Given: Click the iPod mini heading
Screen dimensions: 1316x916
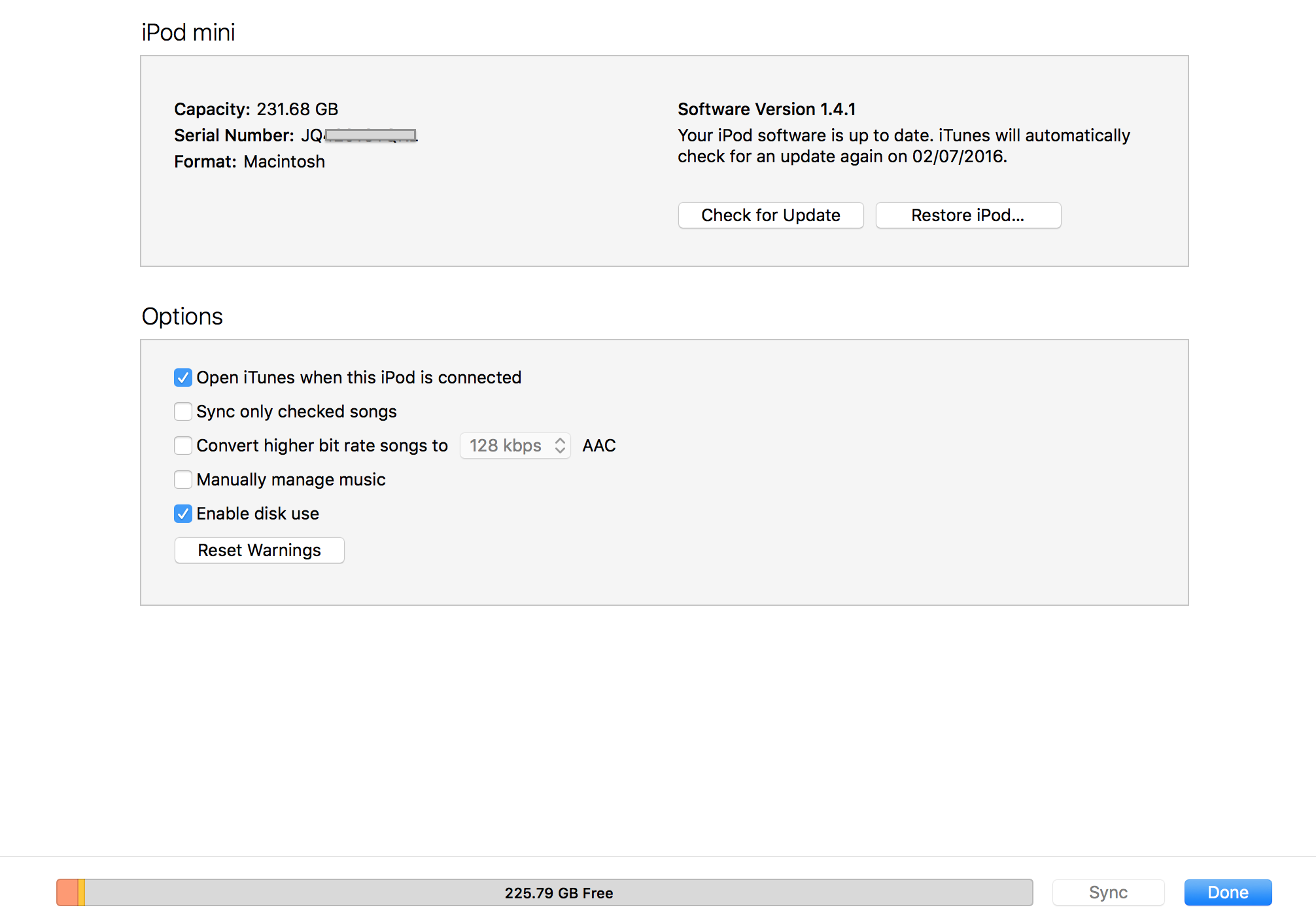Looking at the screenshot, I should pos(188,32).
